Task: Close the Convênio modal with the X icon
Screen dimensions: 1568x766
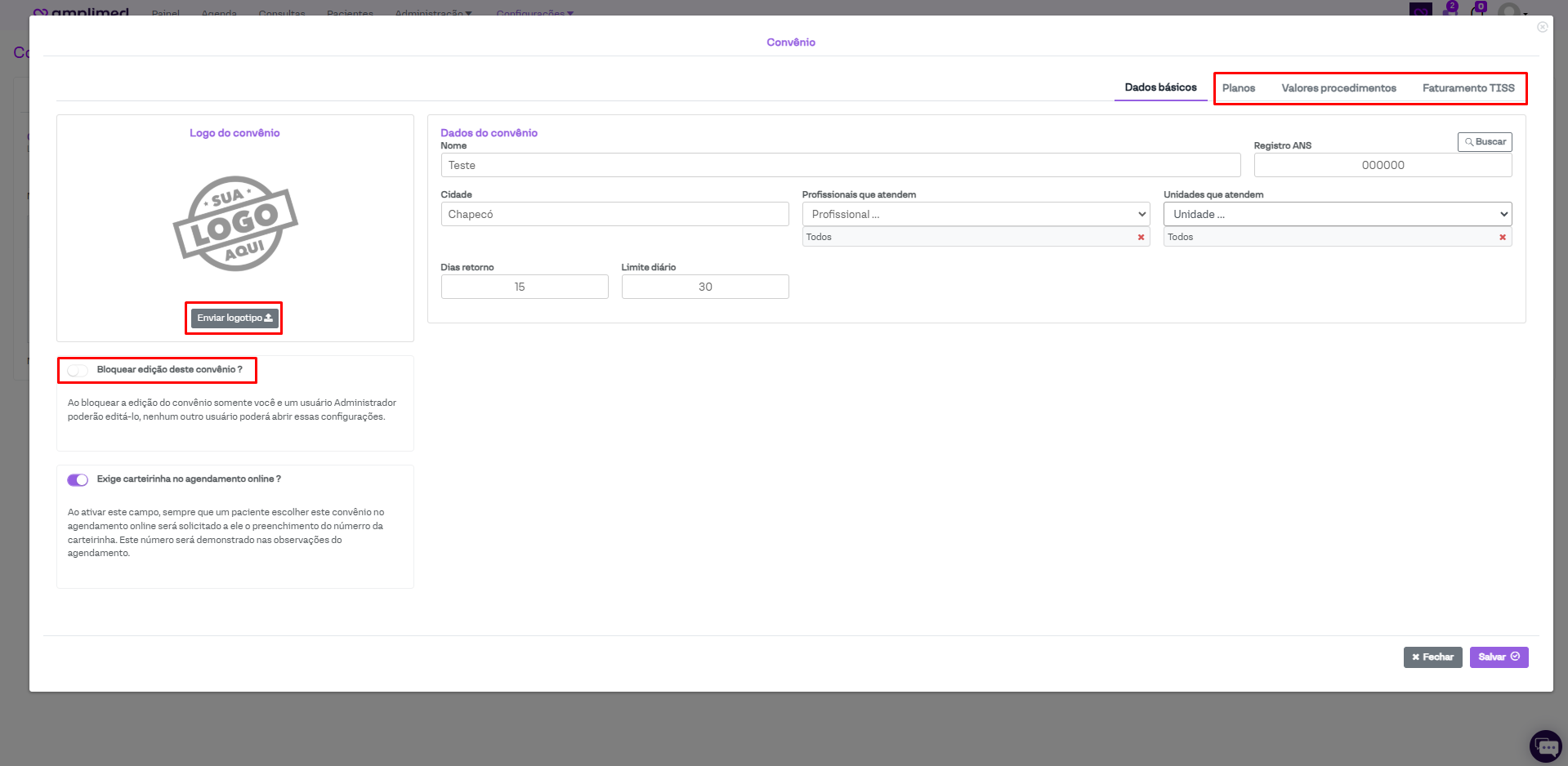Action: click(x=1542, y=27)
